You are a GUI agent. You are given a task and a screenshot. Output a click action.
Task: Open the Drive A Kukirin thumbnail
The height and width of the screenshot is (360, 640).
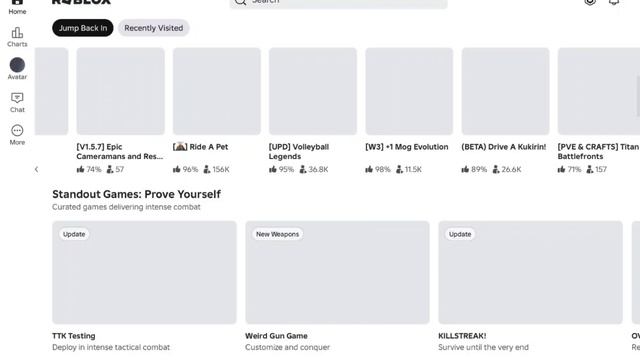click(x=505, y=91)
